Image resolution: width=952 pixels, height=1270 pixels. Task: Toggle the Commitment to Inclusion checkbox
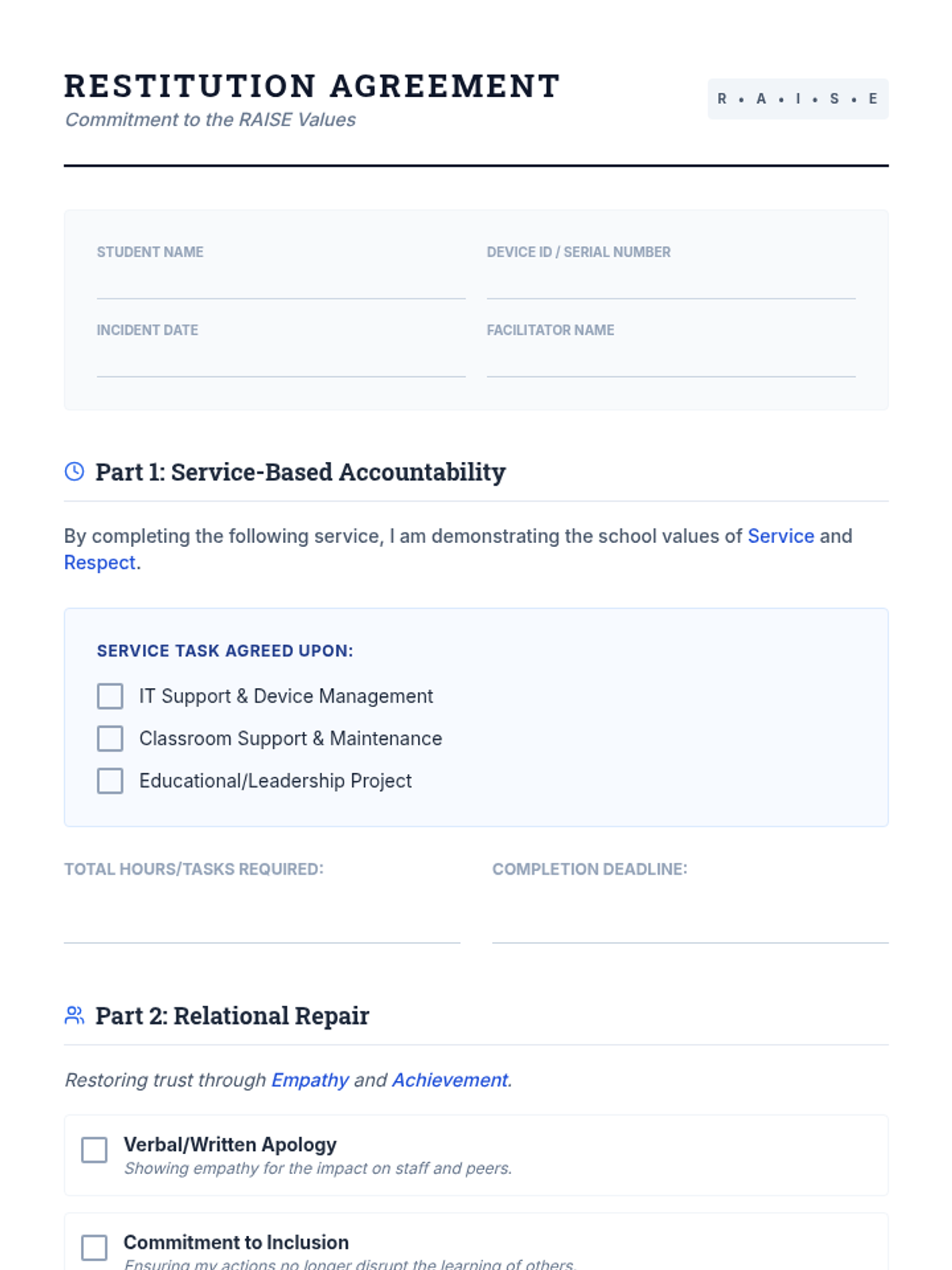pyautogui.click(x=94, y=1247)
